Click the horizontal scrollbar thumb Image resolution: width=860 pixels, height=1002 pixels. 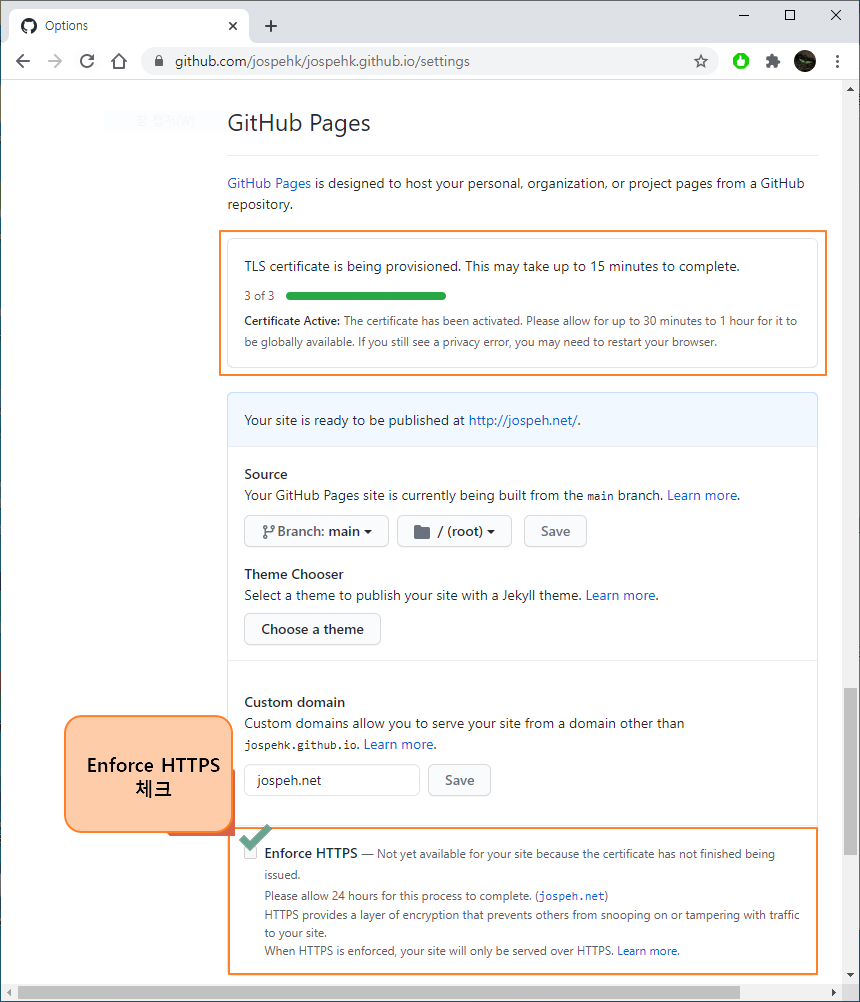click(x=379, y=992)
